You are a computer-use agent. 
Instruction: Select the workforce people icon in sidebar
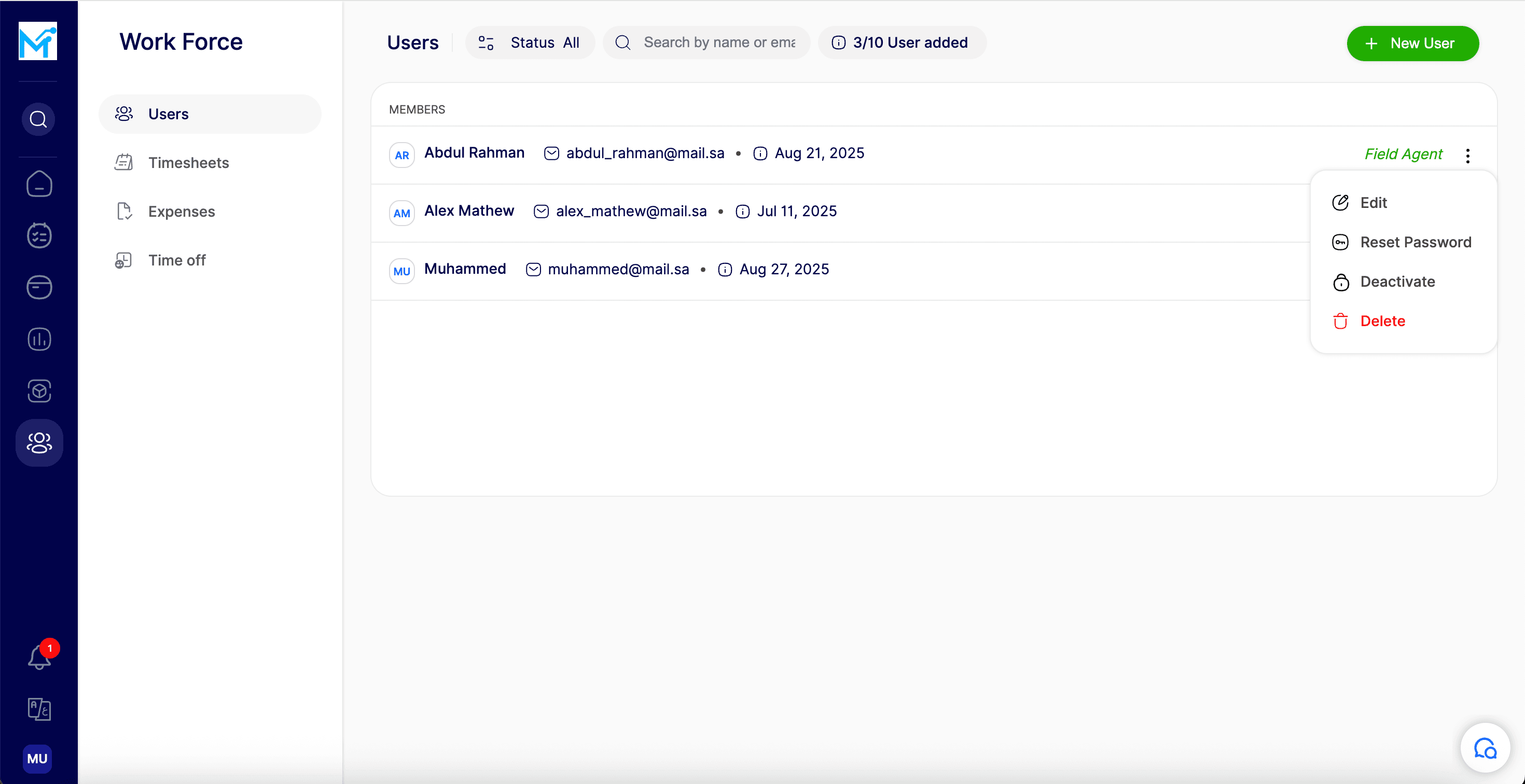coord(39,443)
